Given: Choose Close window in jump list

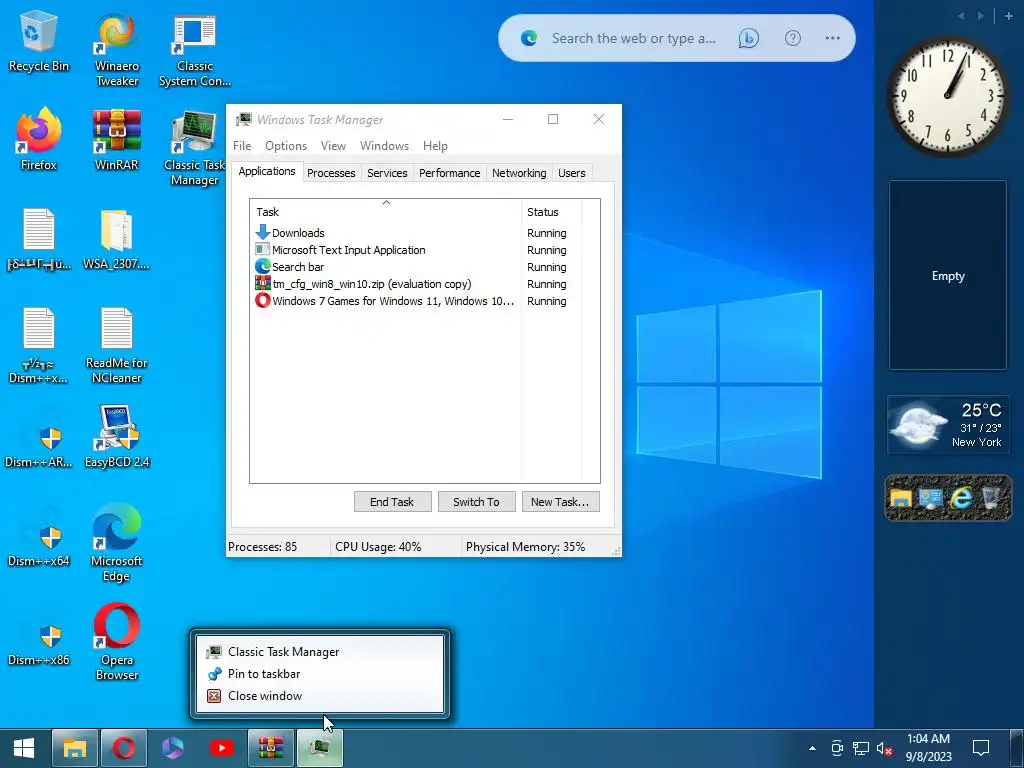Looking at the screenshot, I should click(x=320, y=696).
